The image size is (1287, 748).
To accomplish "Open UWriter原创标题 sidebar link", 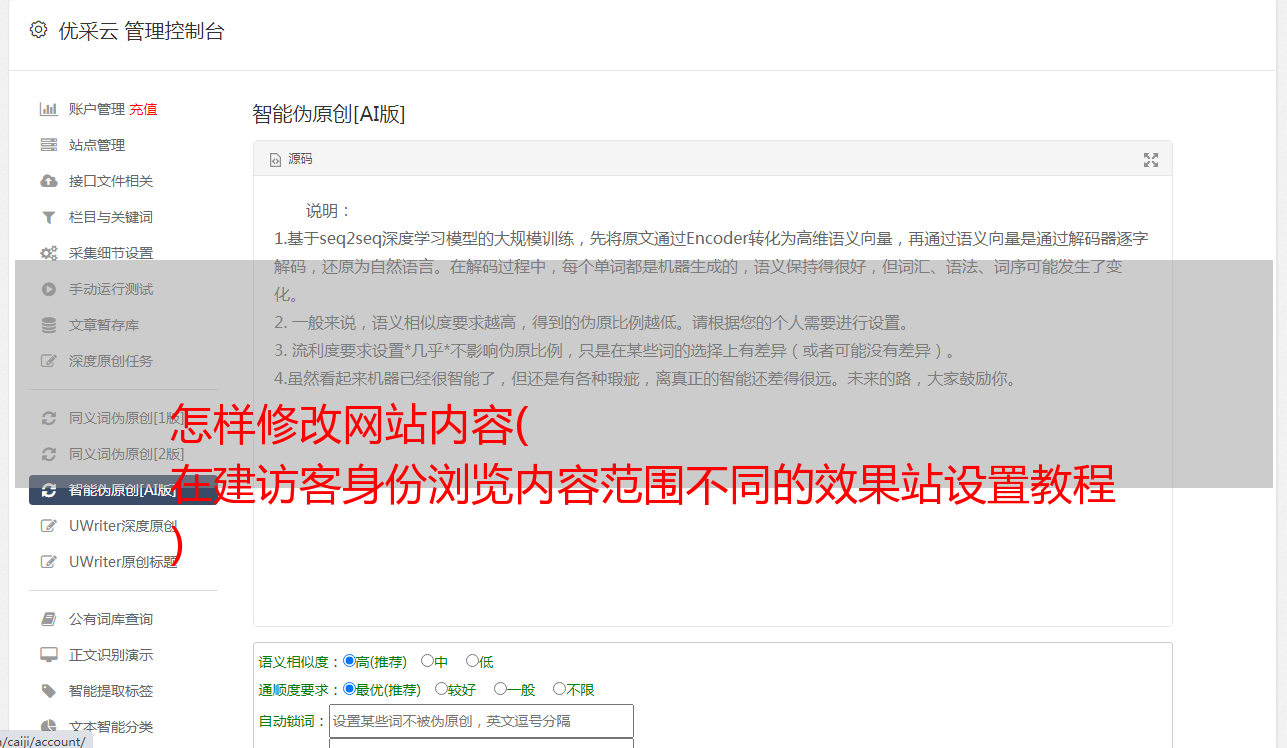I will [x=124, y=561].
